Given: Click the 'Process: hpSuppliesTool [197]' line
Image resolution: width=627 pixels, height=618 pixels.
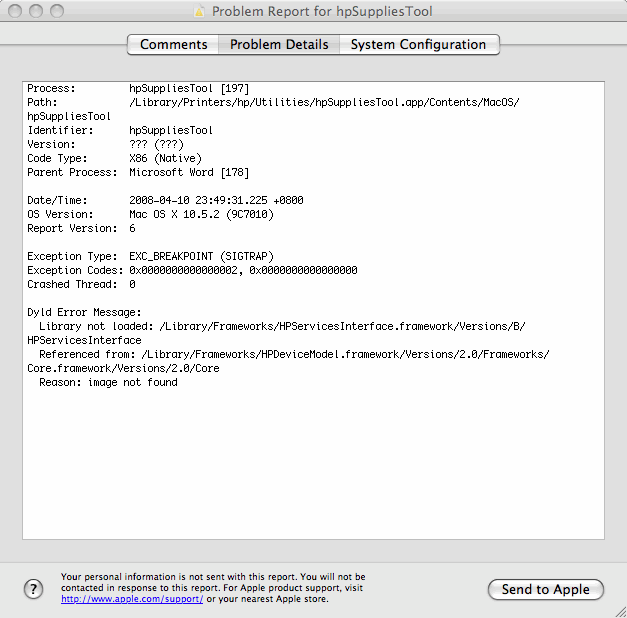Looking at the screenshot, I should click(x=138, y=88).
